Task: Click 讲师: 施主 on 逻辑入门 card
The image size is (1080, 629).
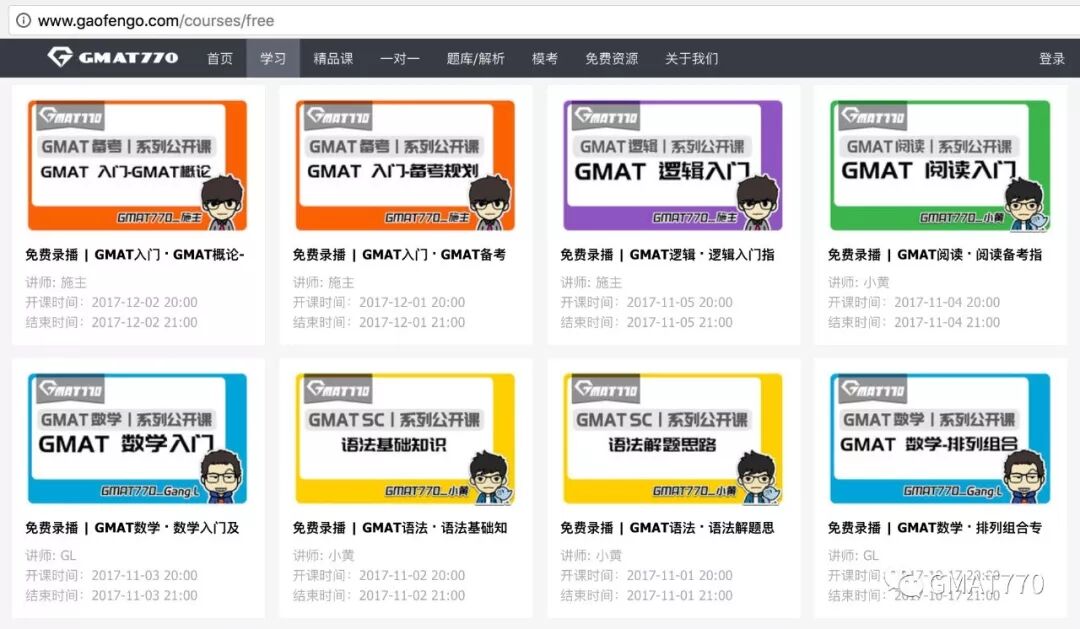Action: (x=591, y=282)
